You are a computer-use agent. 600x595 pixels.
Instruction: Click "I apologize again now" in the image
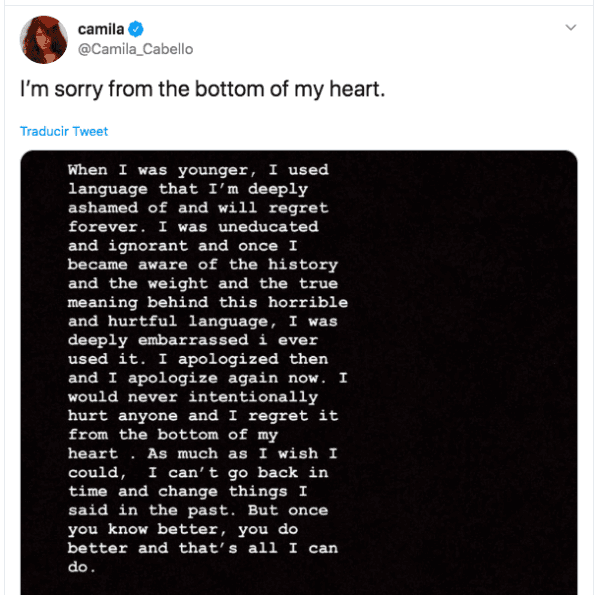pyautogui.click(x=228, y=378)
